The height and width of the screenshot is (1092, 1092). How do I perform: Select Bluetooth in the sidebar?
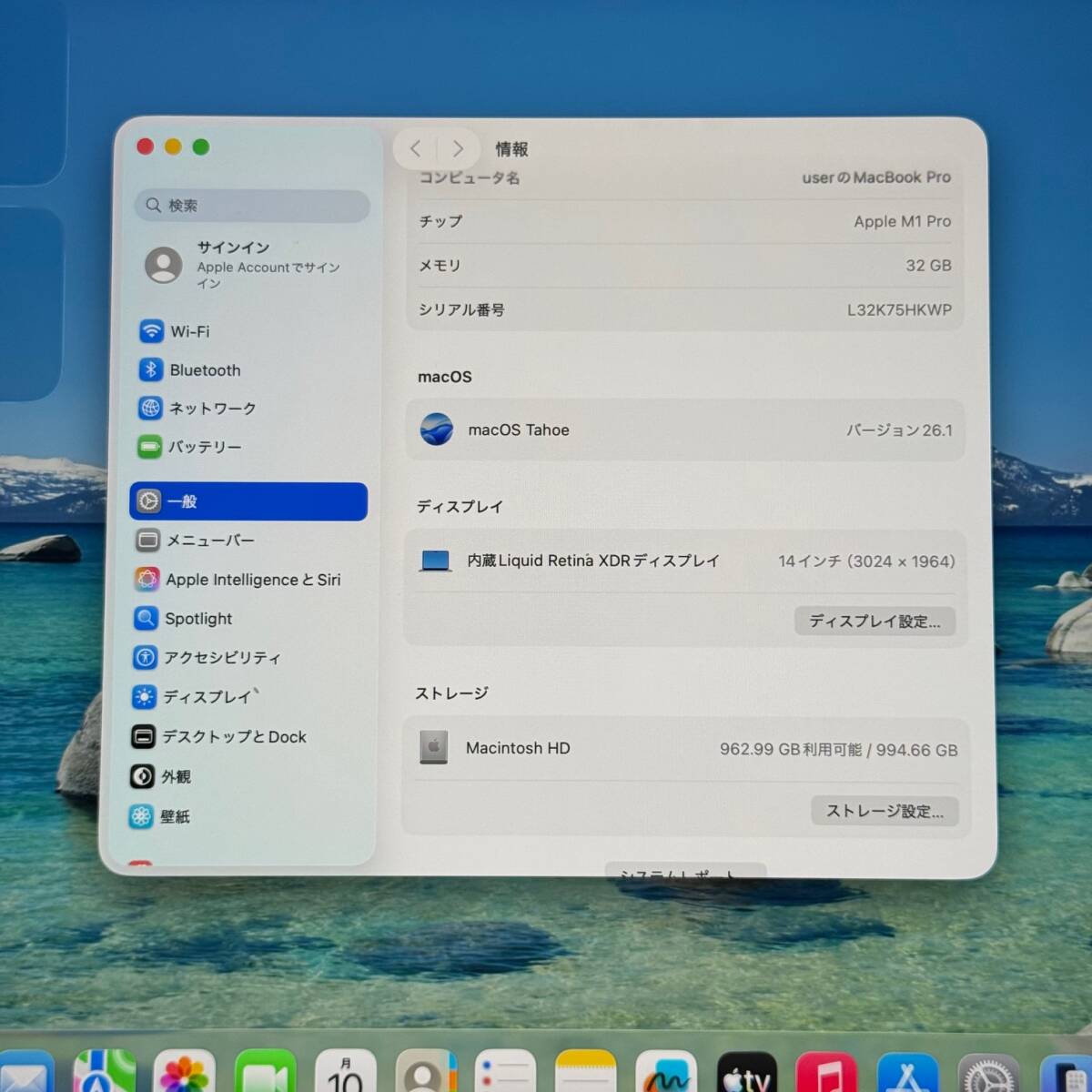[x=205, y=370]
